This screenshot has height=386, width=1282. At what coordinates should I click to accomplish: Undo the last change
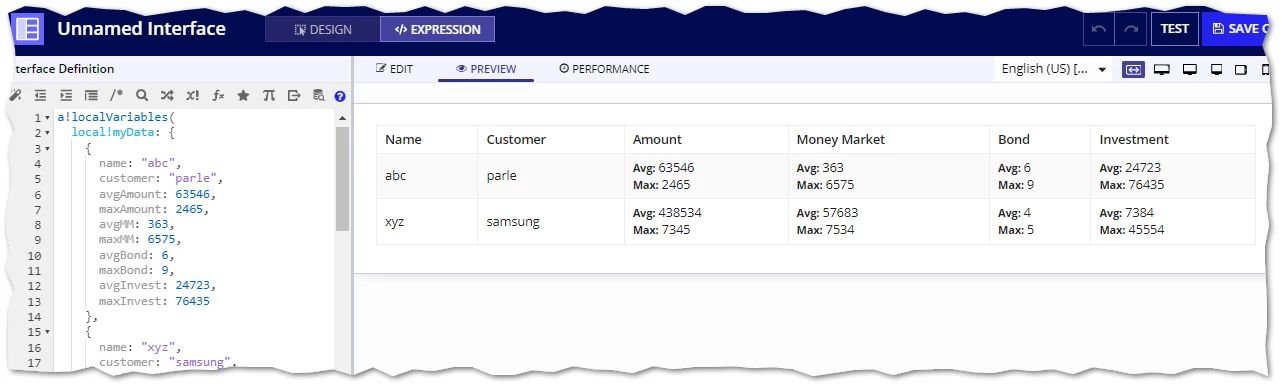tap(1099, 29)
